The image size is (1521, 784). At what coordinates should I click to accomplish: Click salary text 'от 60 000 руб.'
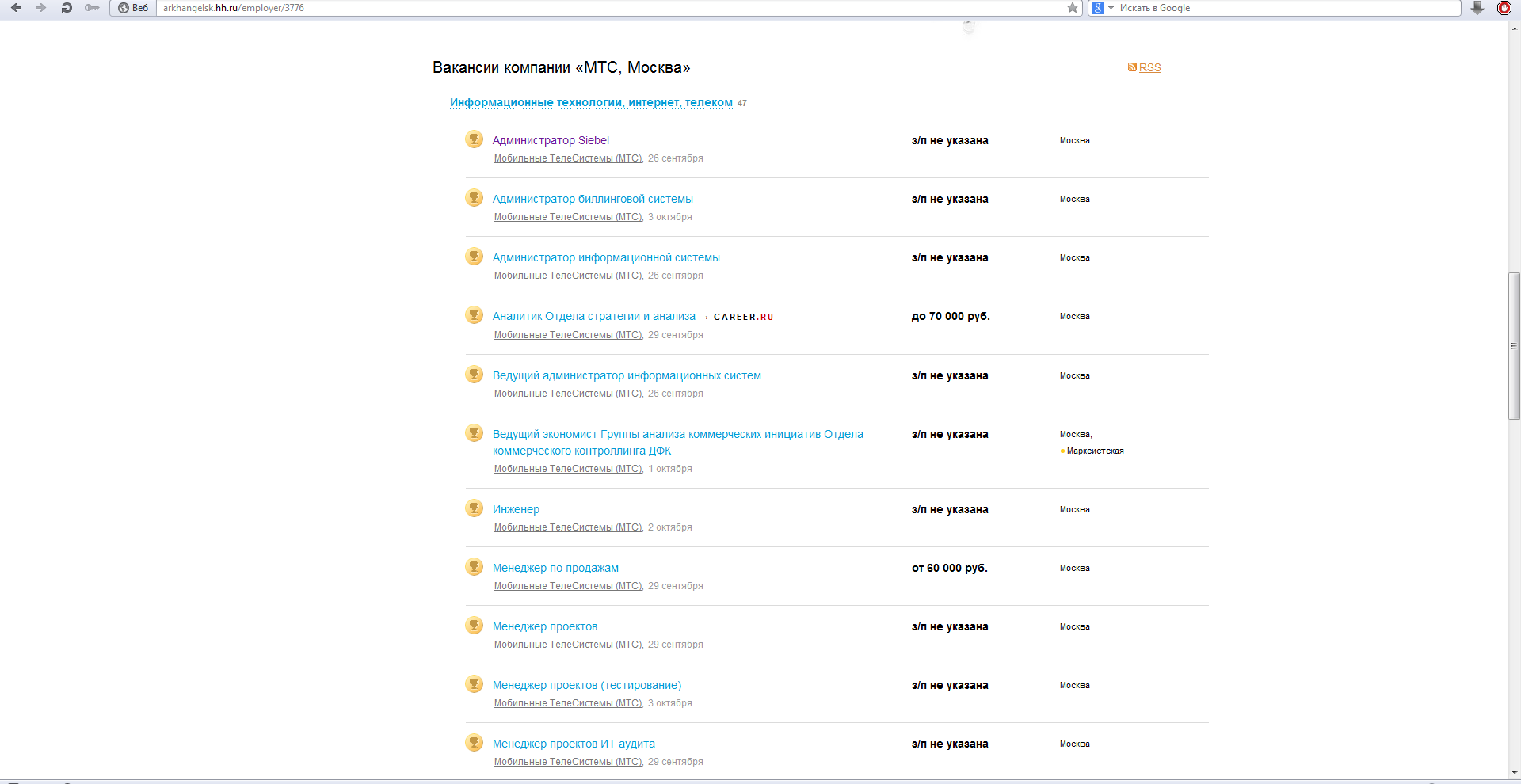950,568
